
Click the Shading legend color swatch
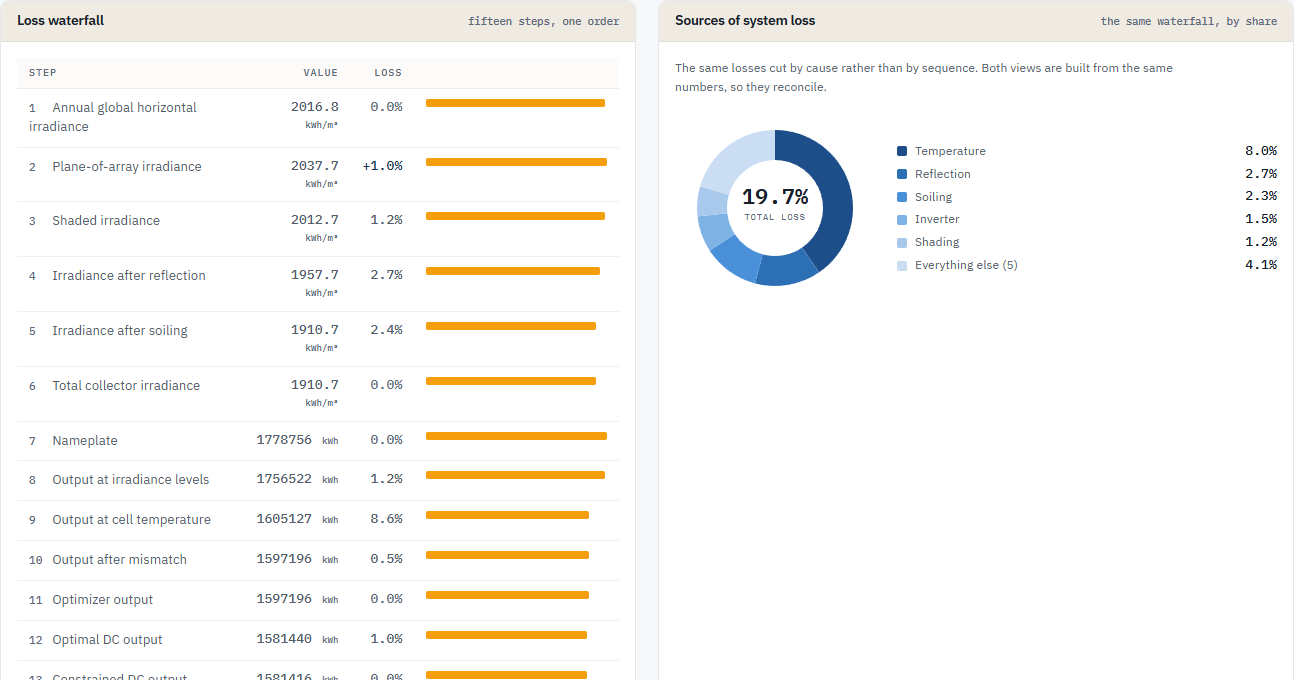902,242
